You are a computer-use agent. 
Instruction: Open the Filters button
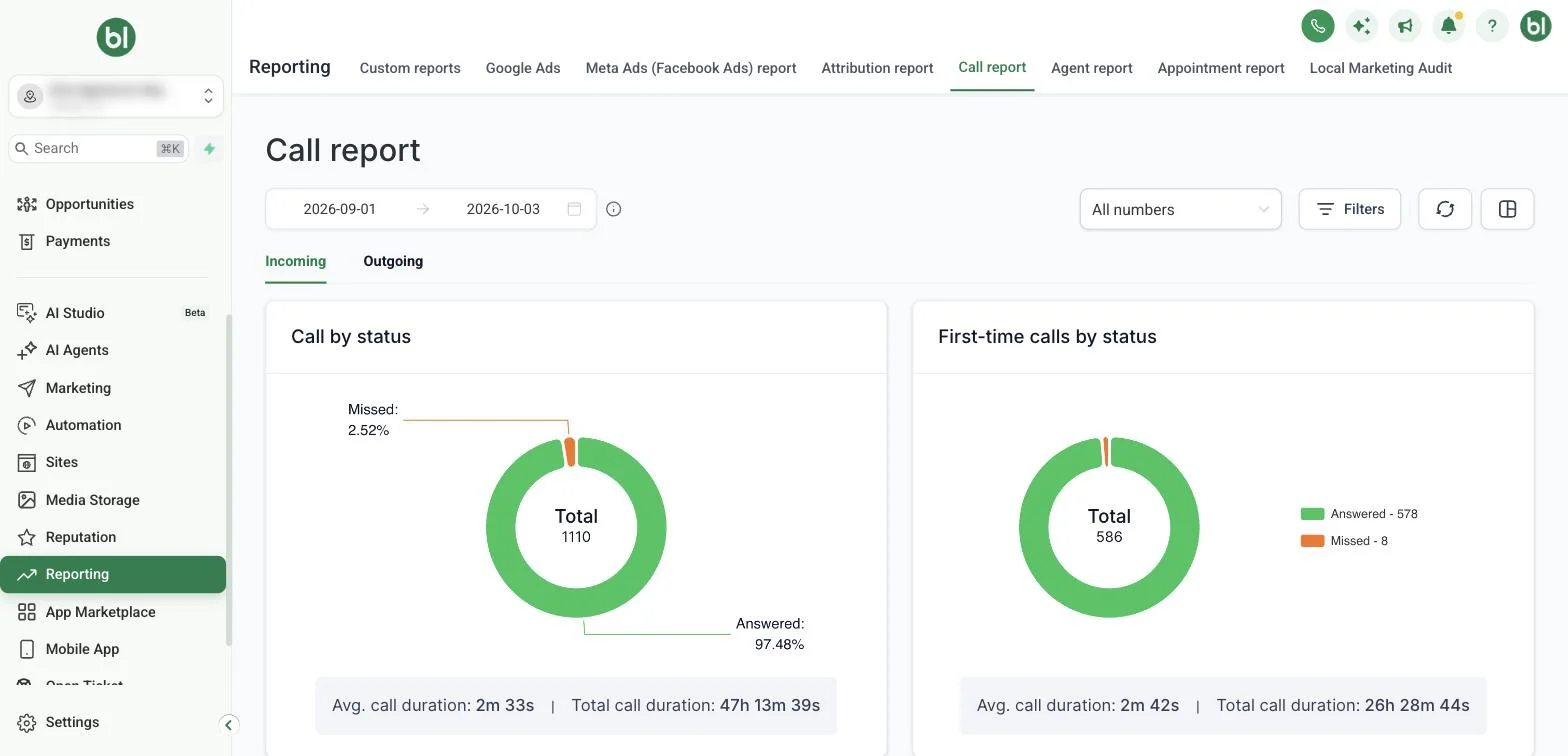coord(1350,209)
